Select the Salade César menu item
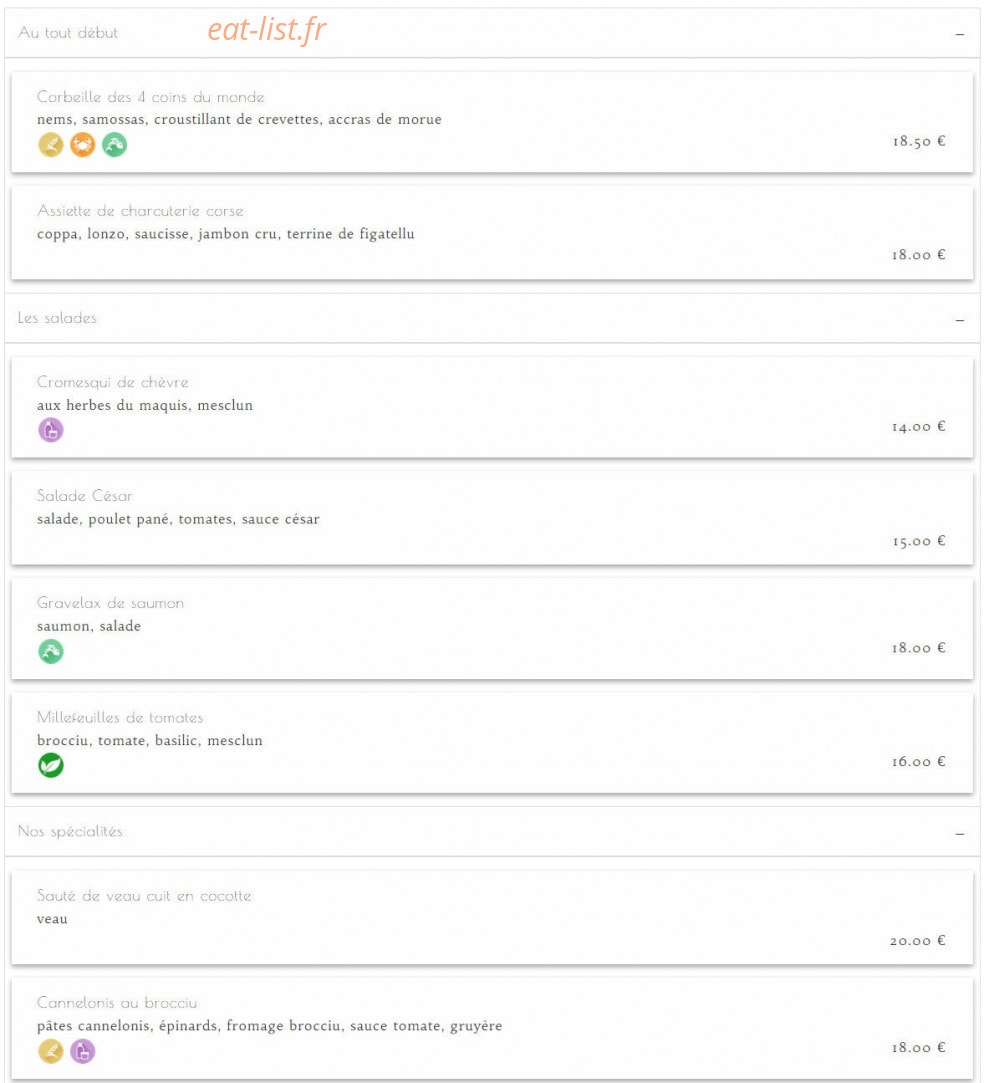The width and height of the screenshot is (989, 1083). (492, 518)
